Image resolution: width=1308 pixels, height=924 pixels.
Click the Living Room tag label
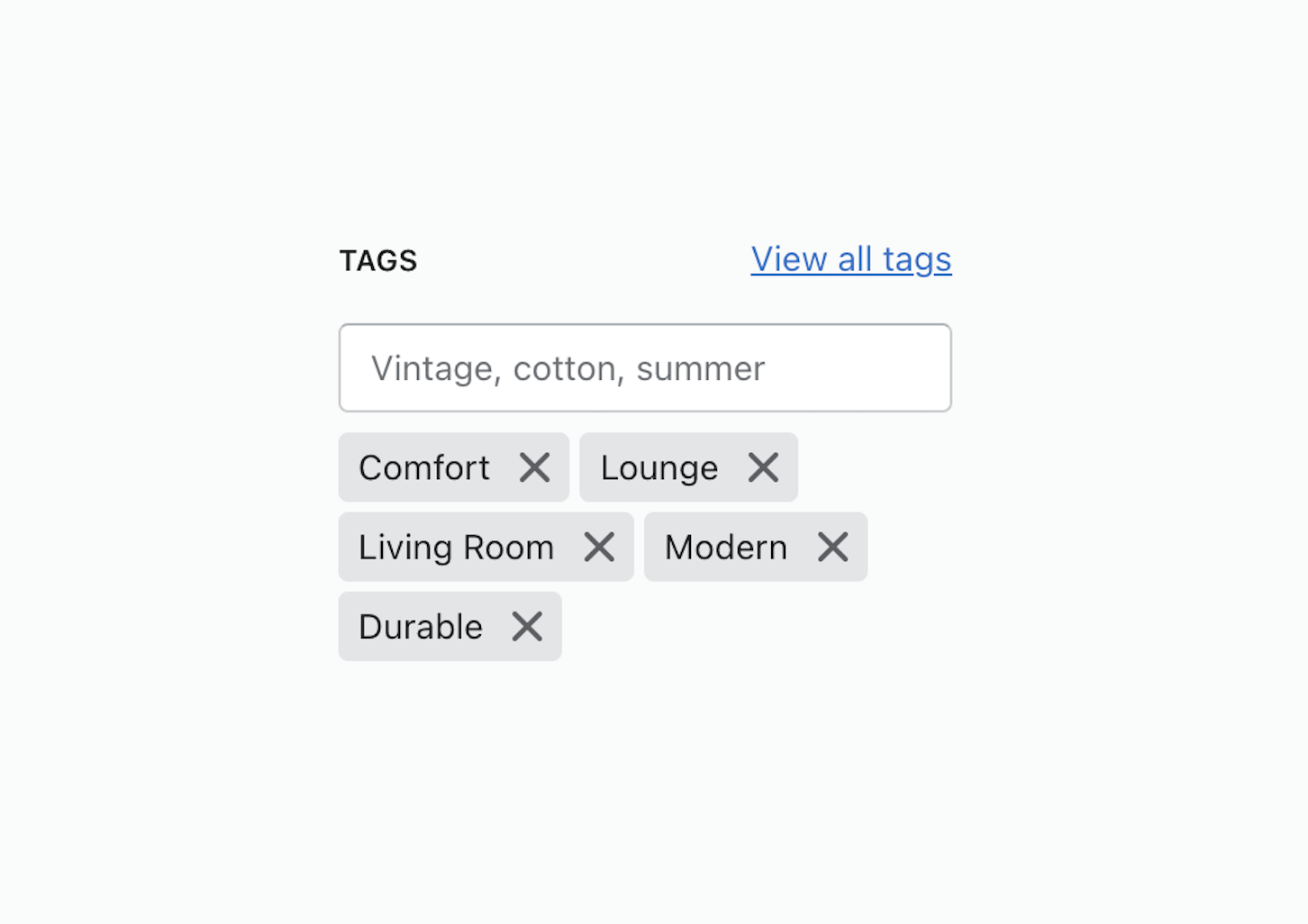[x=456, y=547]
